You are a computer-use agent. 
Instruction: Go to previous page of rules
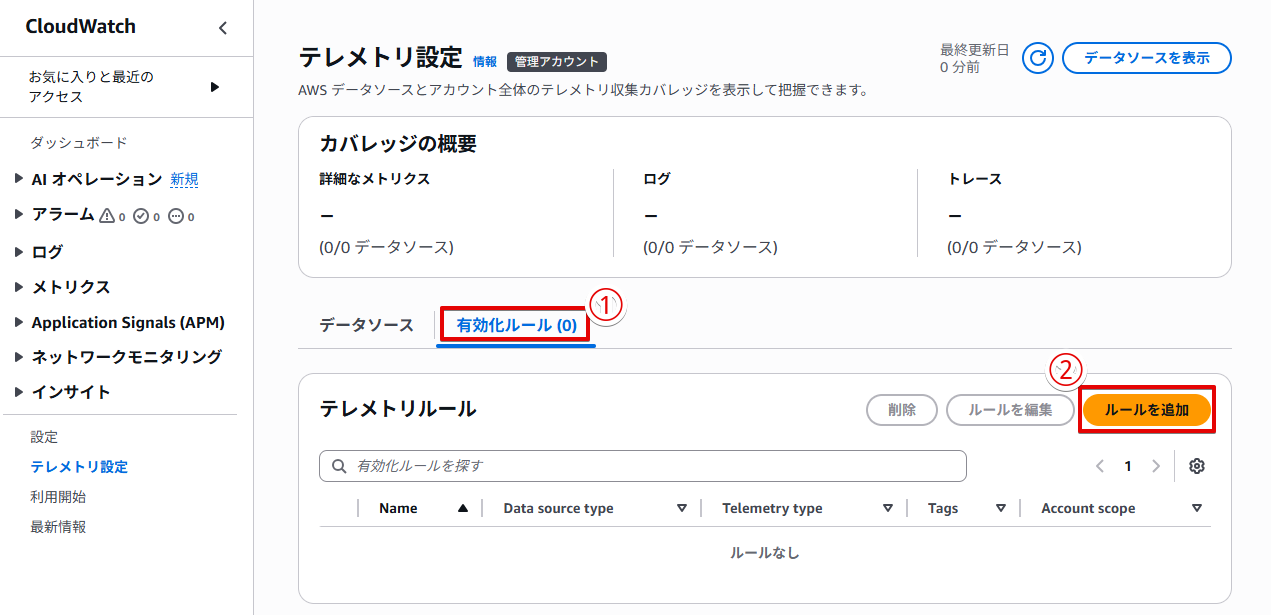[x=1100, y=466]
